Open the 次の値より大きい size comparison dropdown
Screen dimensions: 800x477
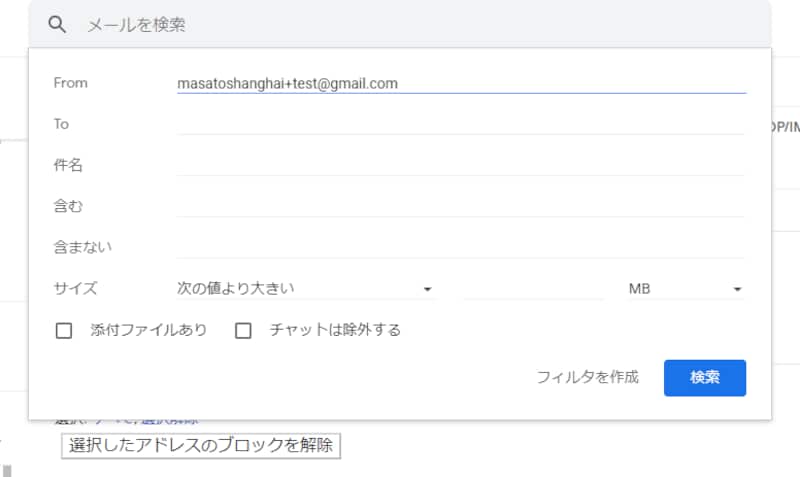coord(306,288)
